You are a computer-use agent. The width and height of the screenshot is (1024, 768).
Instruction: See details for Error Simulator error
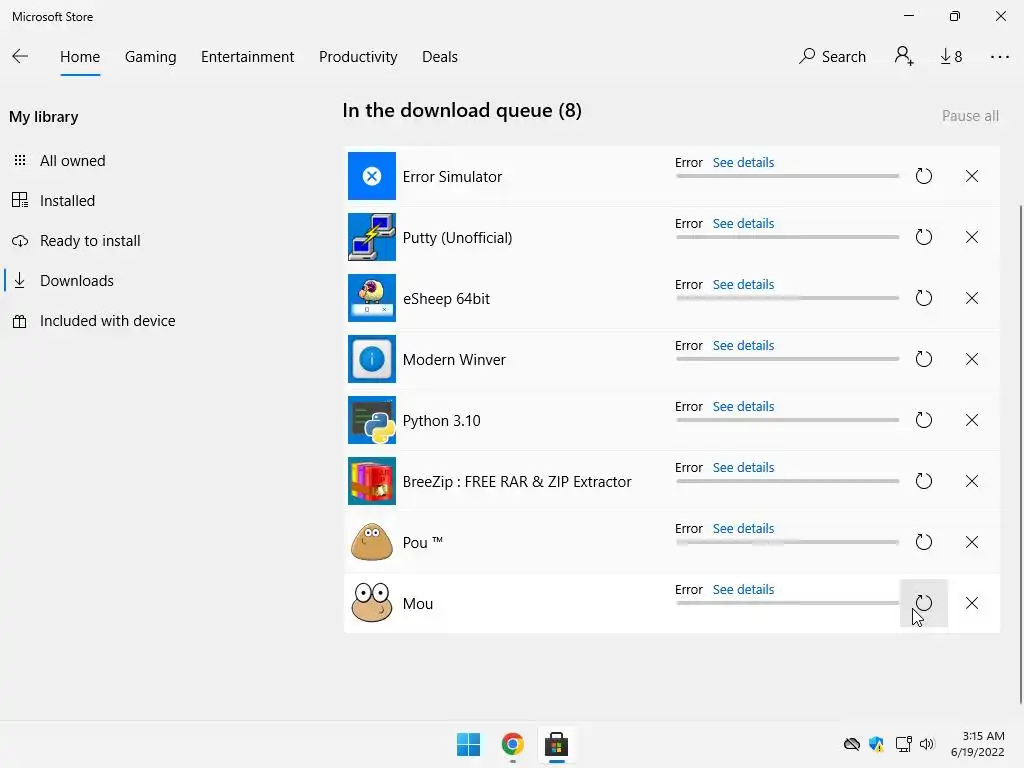743,163
